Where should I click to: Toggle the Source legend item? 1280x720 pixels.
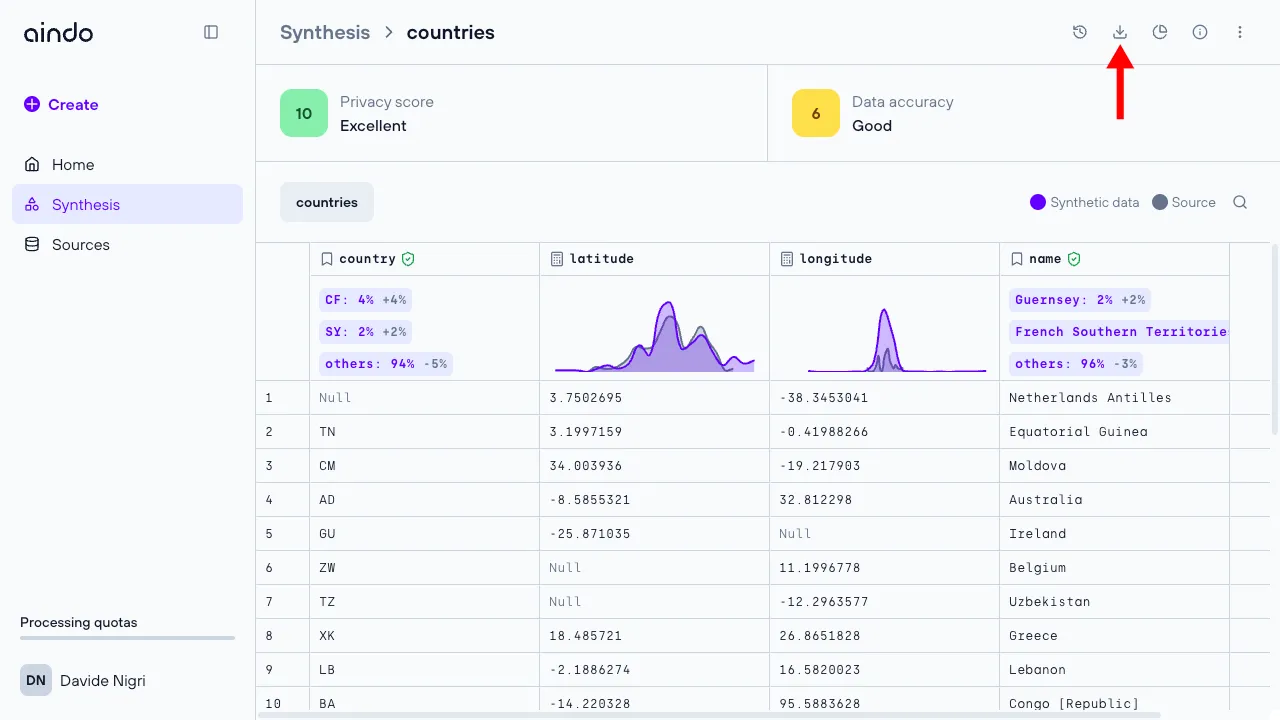tap(1184, 202)
